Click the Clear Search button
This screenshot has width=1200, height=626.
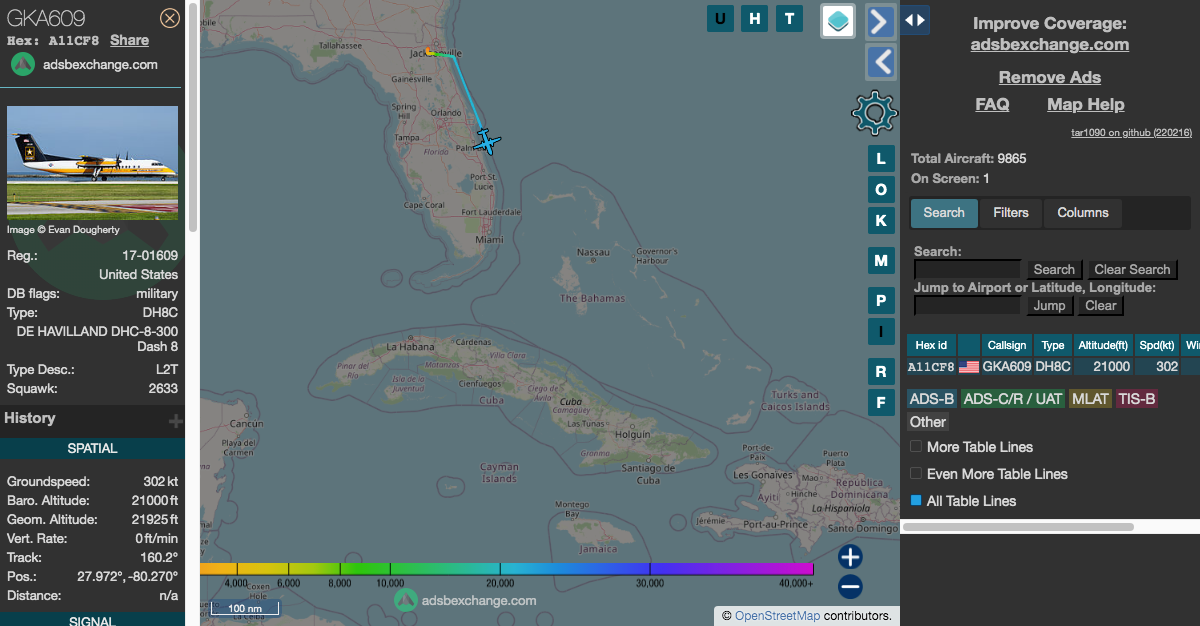tap(1132, 270)
